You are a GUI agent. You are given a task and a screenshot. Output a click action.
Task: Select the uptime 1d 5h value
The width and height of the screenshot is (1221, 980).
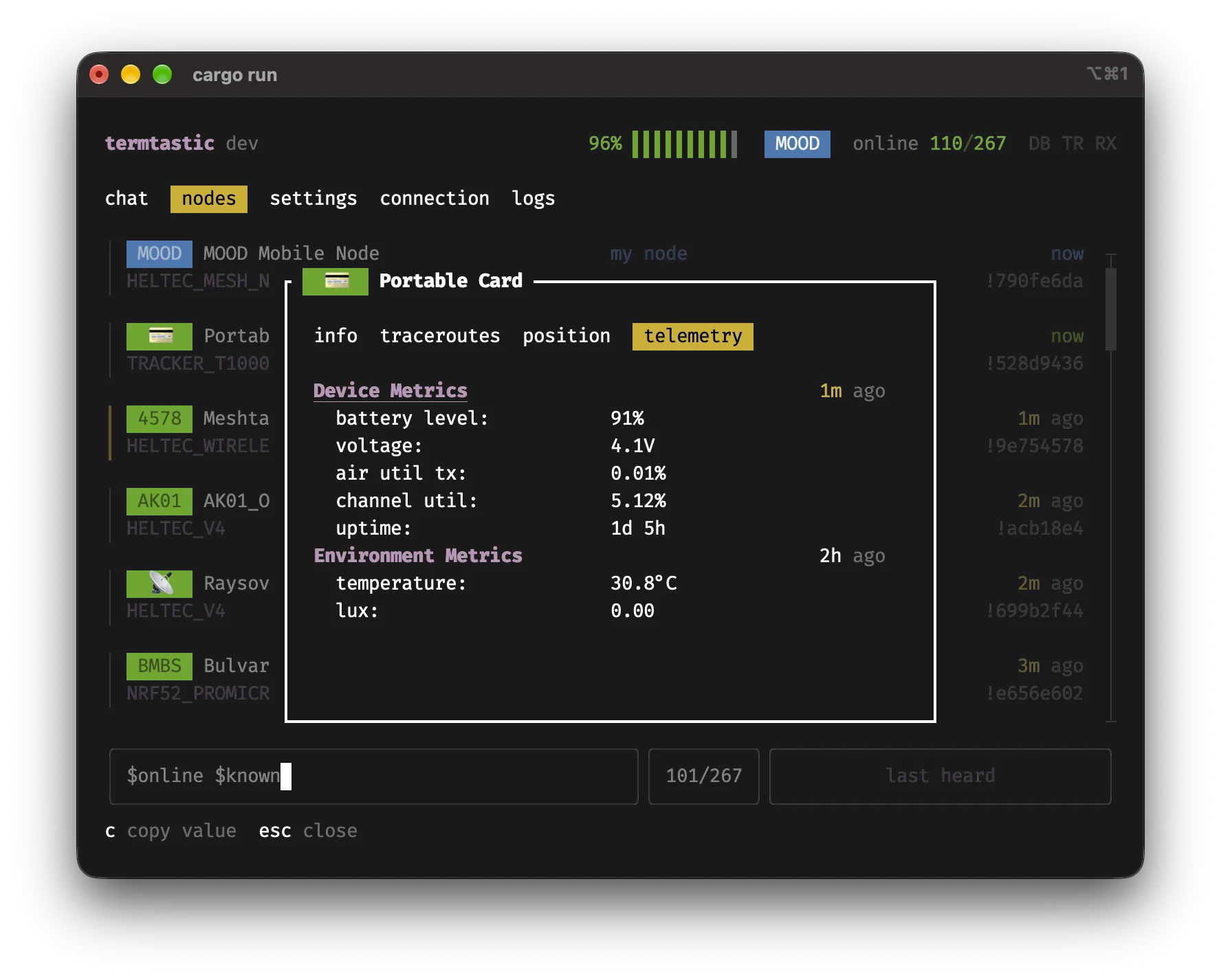point(638,528)
